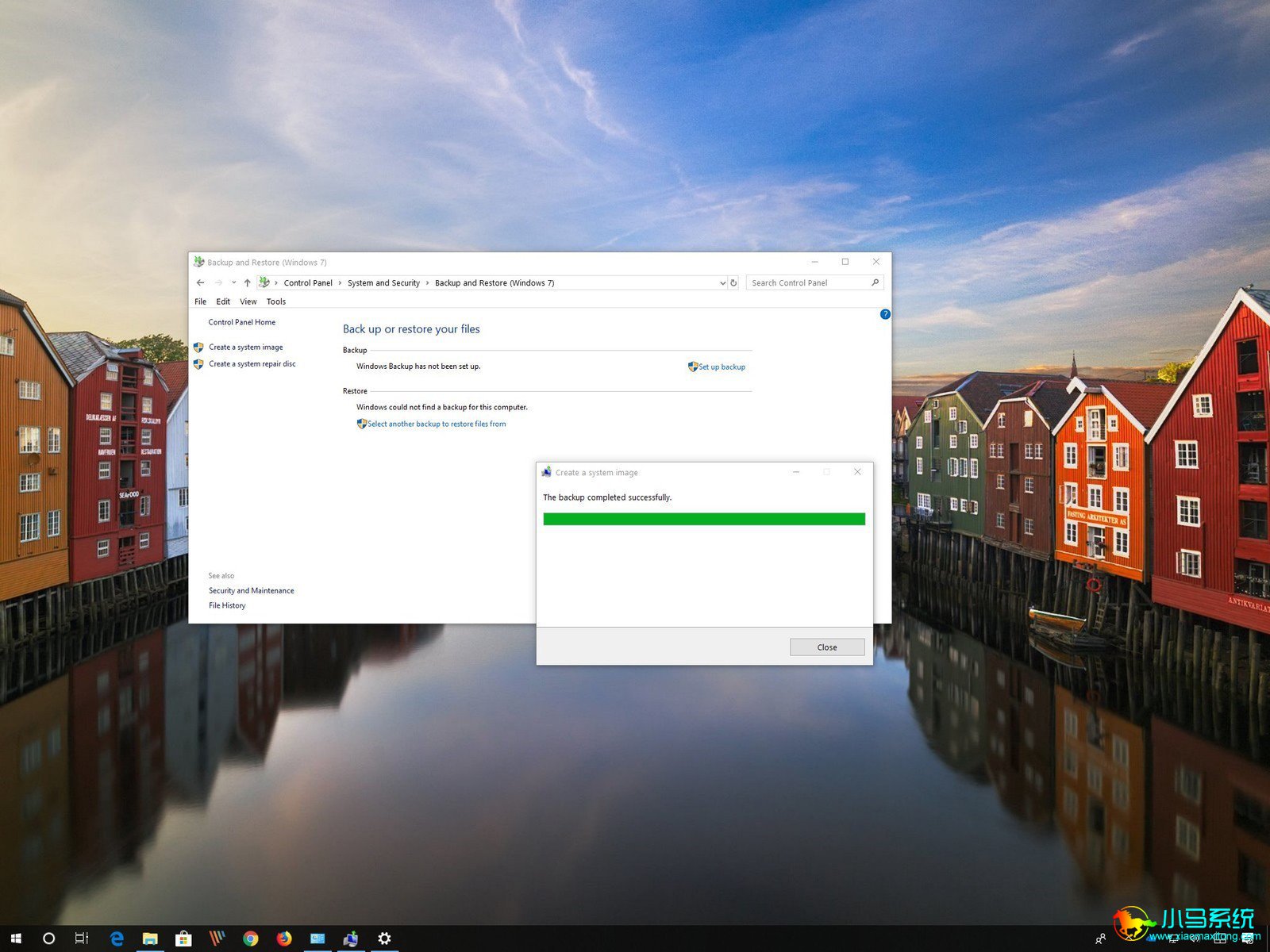Open the File menu
Image resolution: width=1270 pixels, height=952 pixels.
(x=200, y=301)
